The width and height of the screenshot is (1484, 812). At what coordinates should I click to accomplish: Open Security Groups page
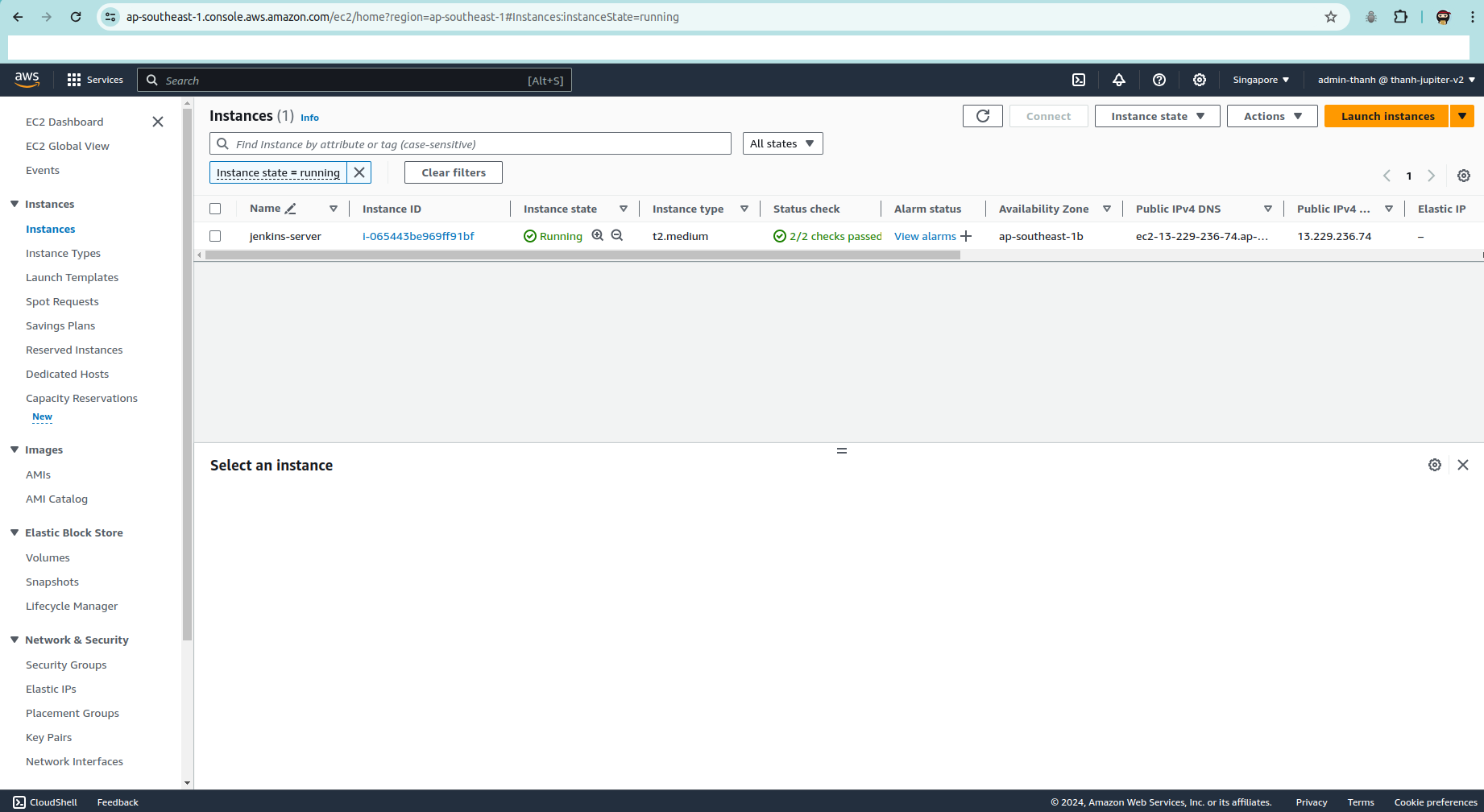[x=66, y=665]
